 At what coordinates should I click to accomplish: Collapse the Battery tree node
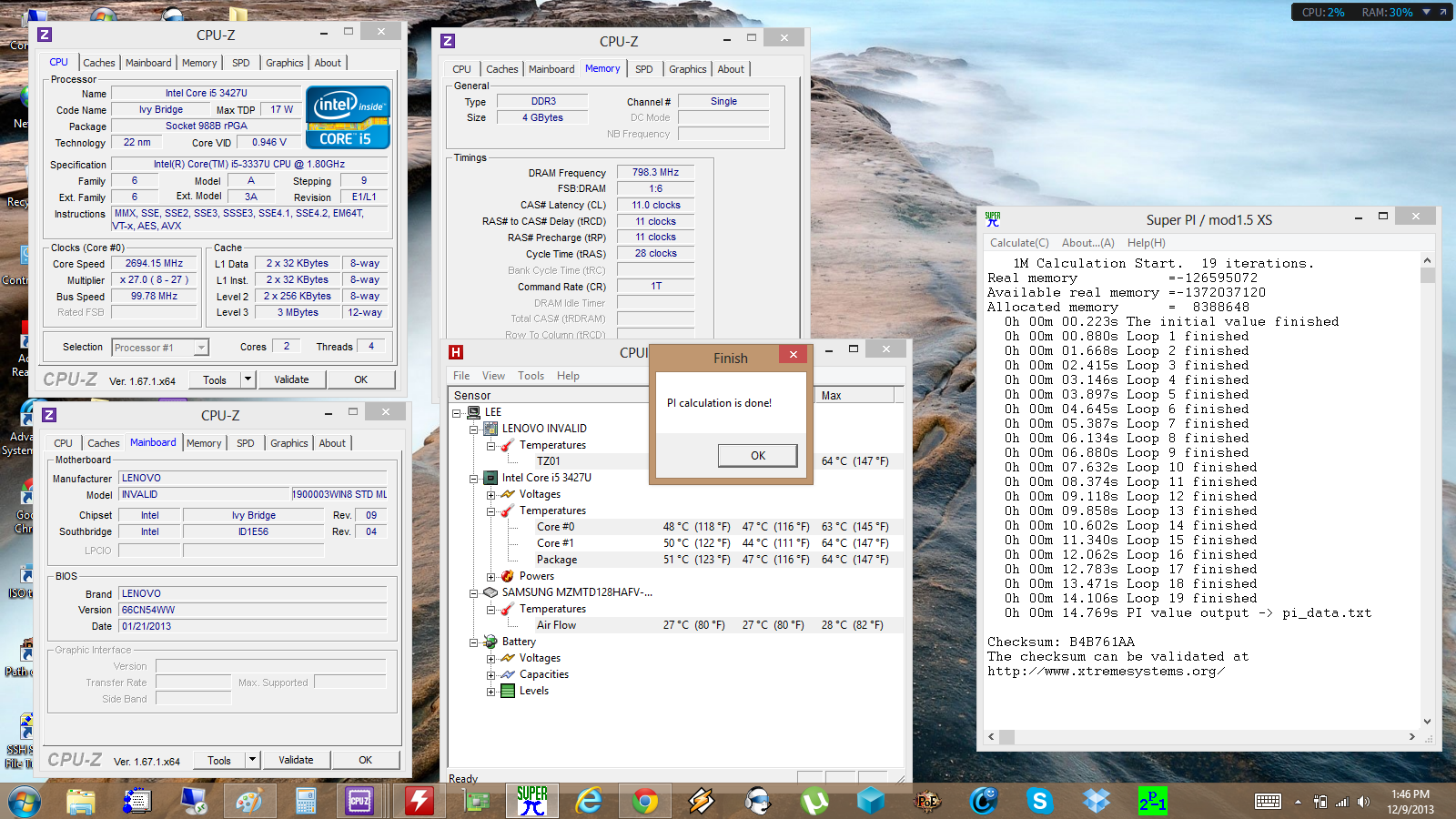473,642
